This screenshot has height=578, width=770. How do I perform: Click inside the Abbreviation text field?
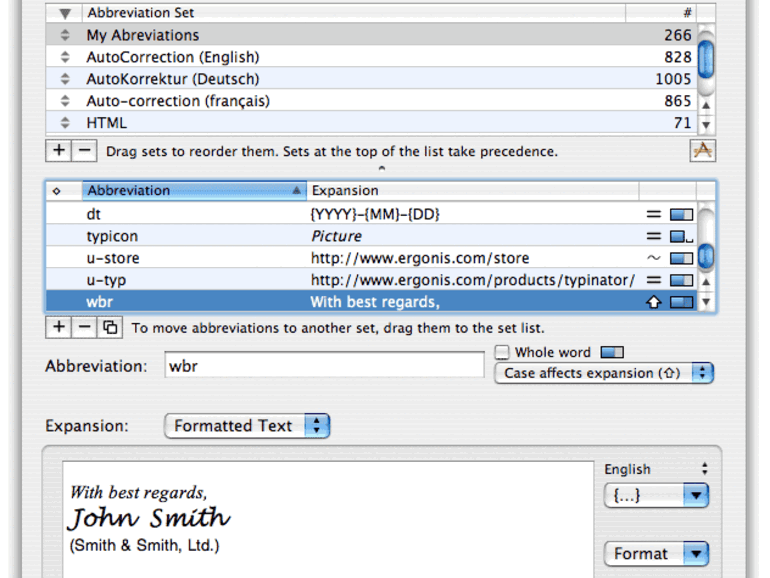pos(325,365)
